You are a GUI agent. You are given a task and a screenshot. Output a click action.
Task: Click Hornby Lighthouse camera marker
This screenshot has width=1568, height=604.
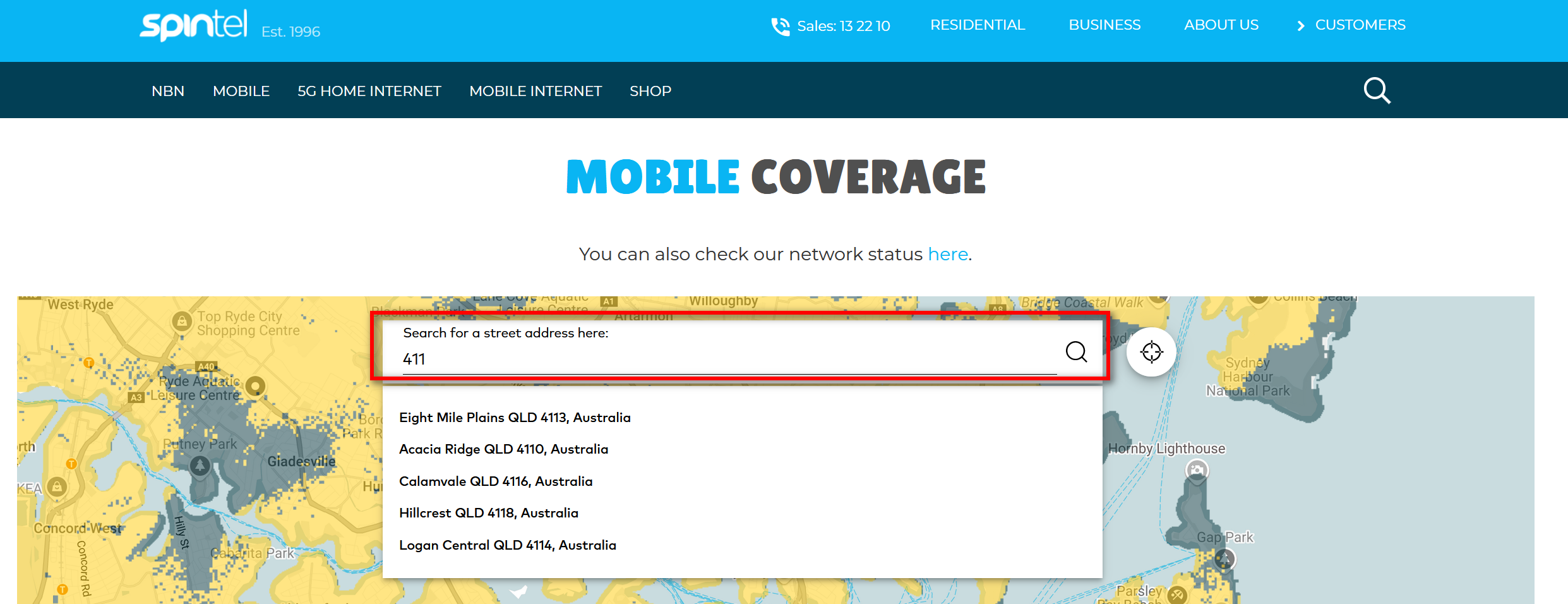(x=1197, y=470)
